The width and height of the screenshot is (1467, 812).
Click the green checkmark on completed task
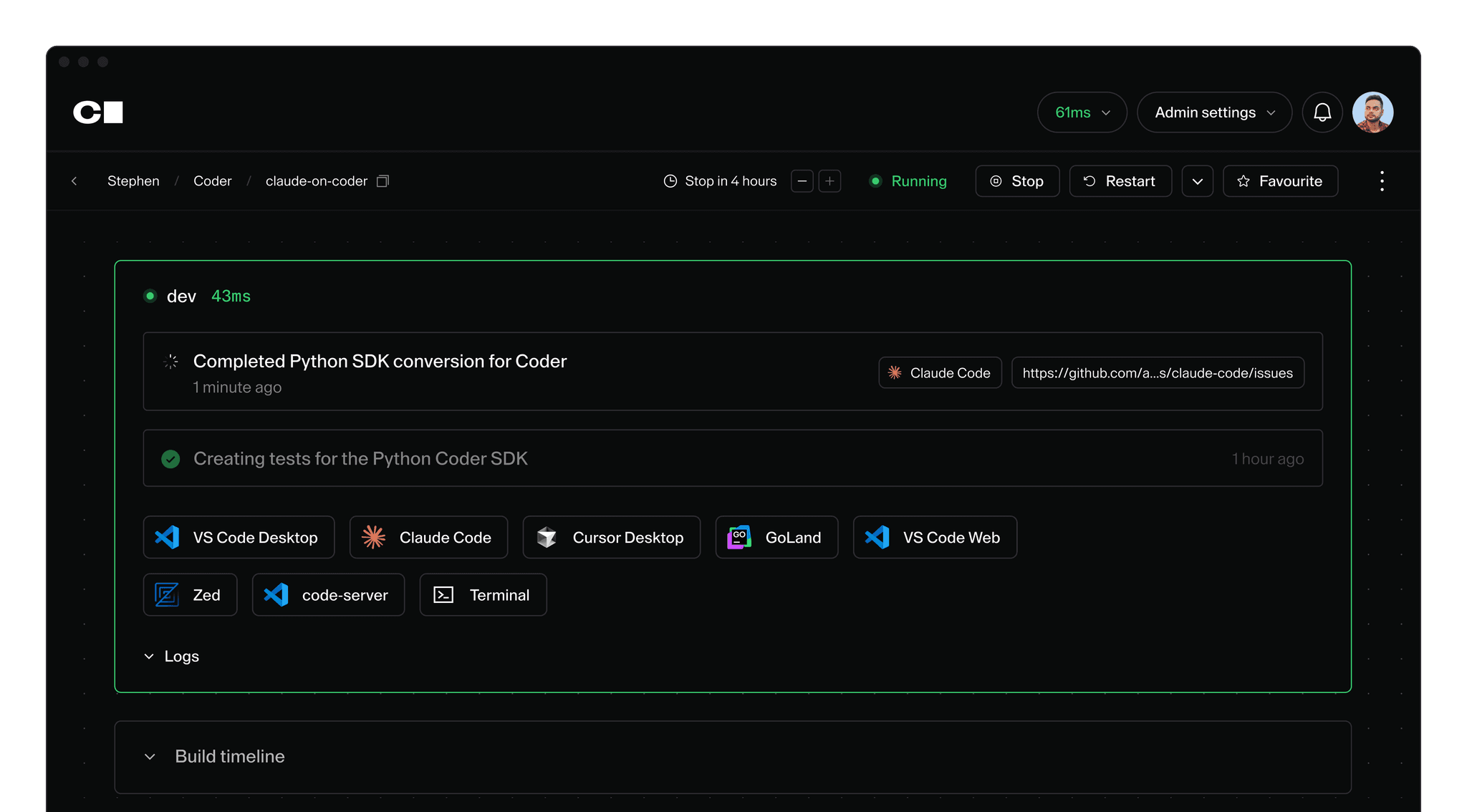pyautogui.click(x=170, y=459)
